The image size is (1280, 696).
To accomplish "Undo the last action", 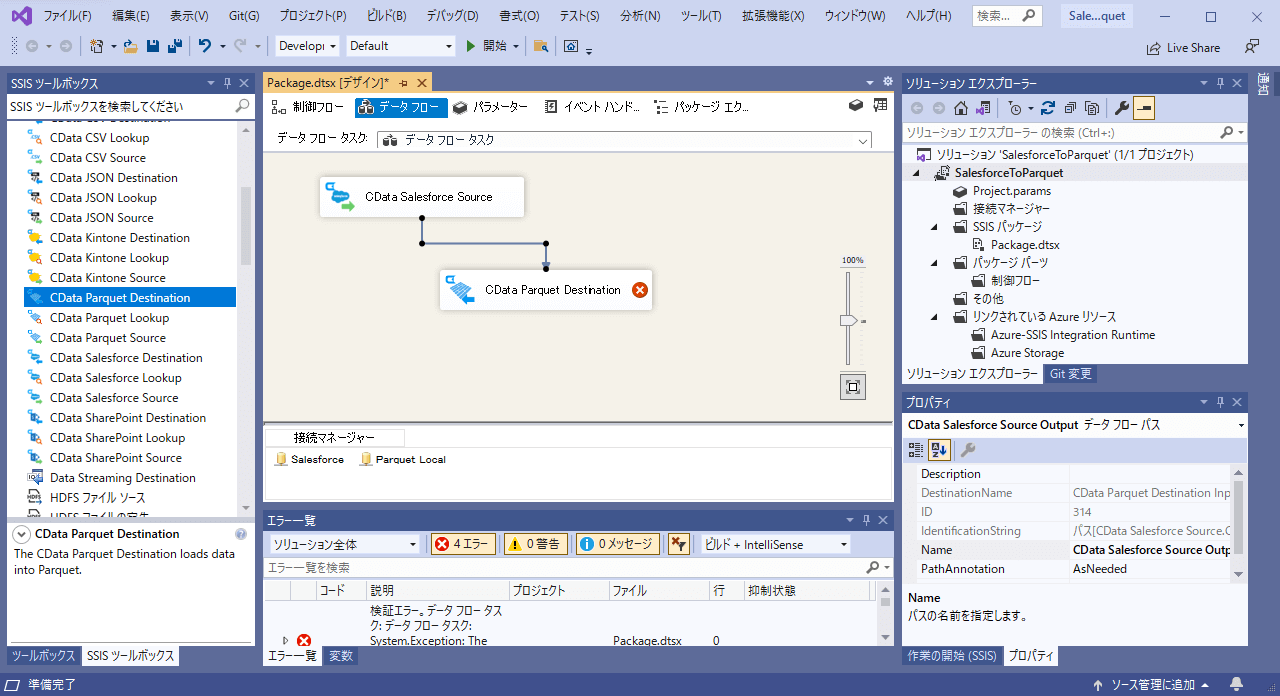I will coord(205,46).
